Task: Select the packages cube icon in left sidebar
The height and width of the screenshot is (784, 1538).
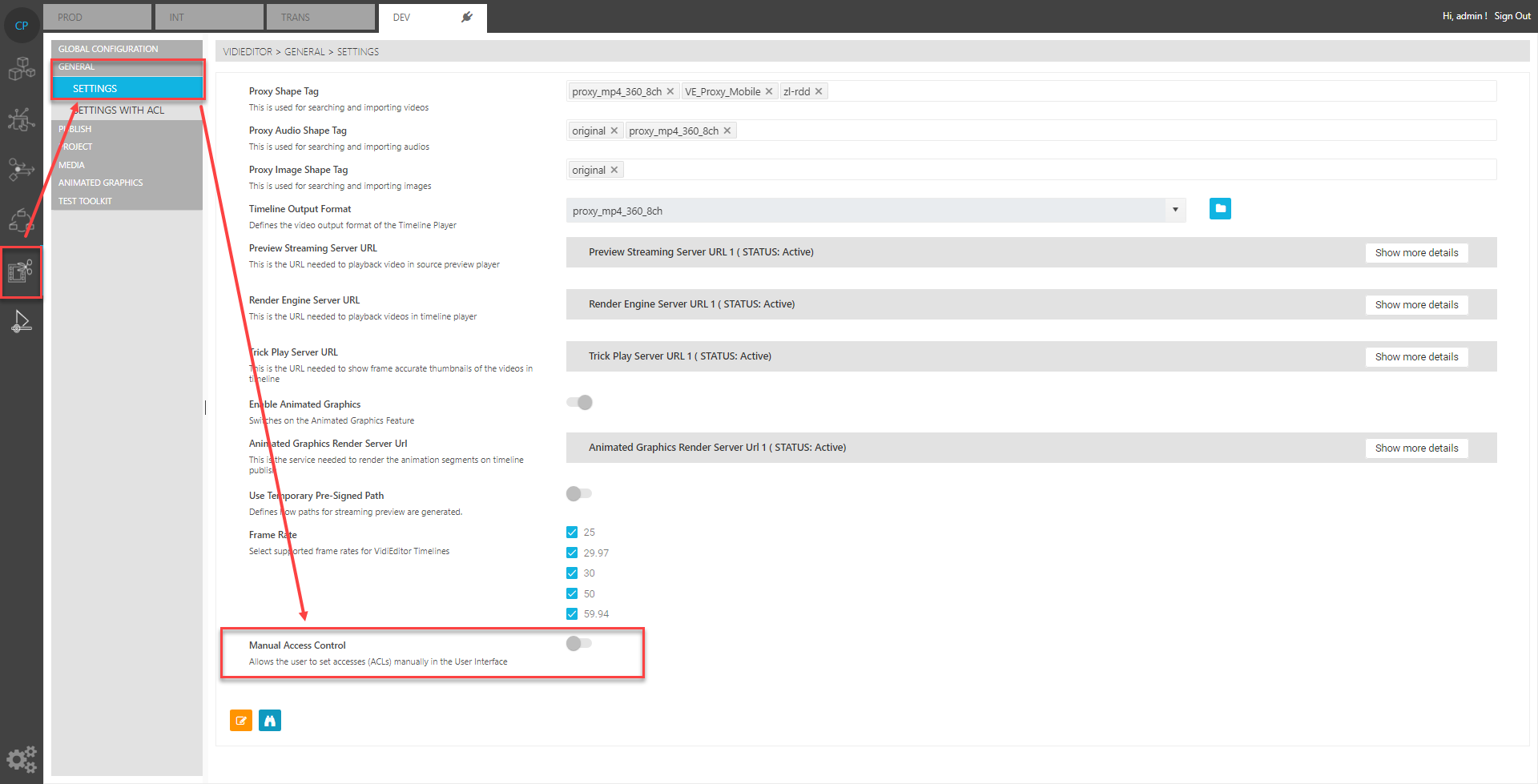Action: pyautogui.click(x=22, y=68)
